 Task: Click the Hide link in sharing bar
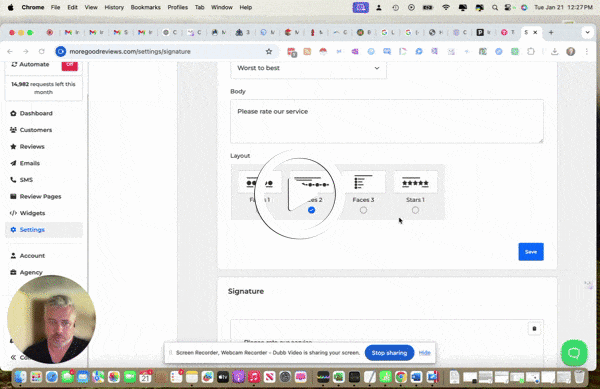point(424,353)
